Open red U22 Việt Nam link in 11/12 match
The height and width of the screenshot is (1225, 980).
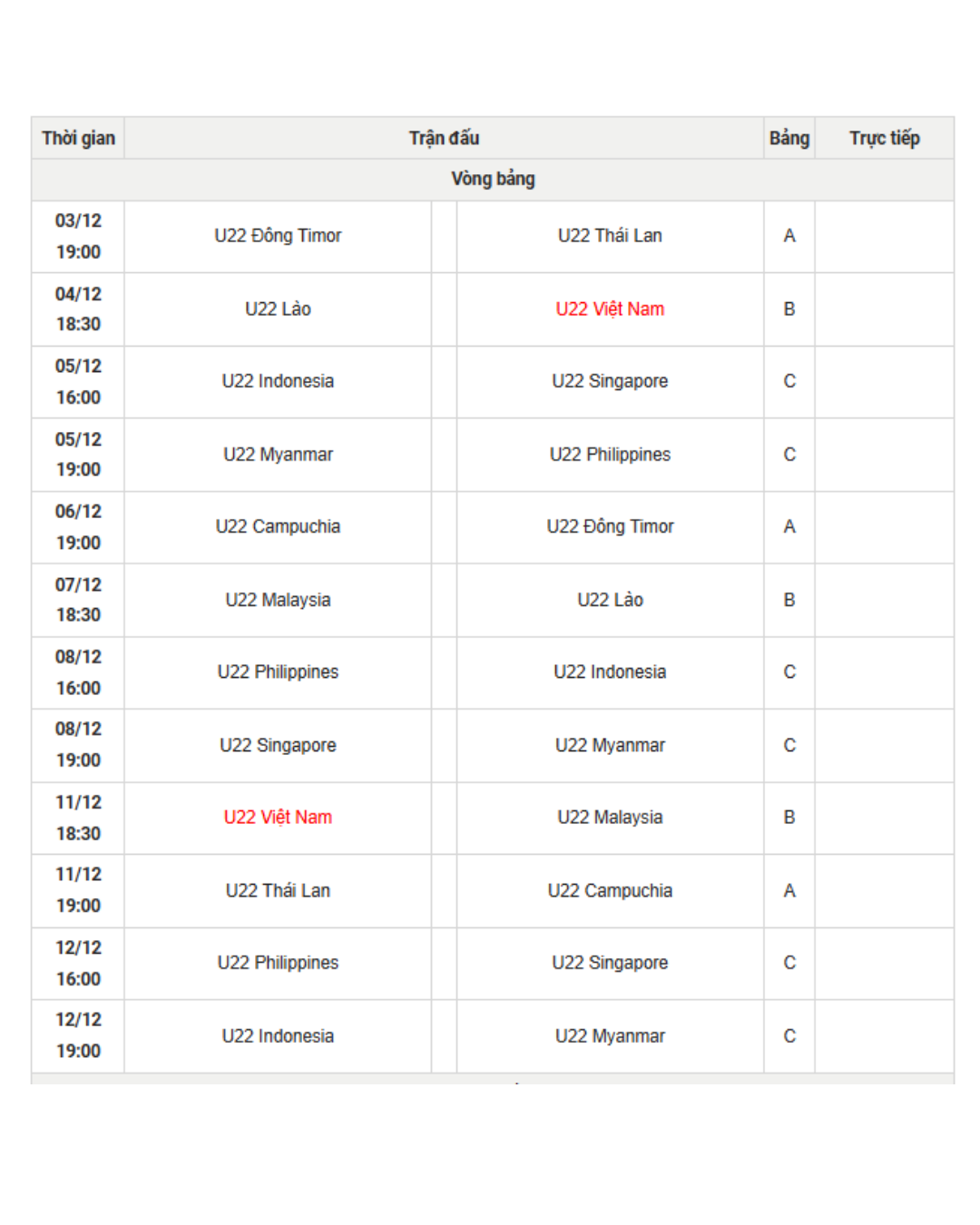point(278,817)
